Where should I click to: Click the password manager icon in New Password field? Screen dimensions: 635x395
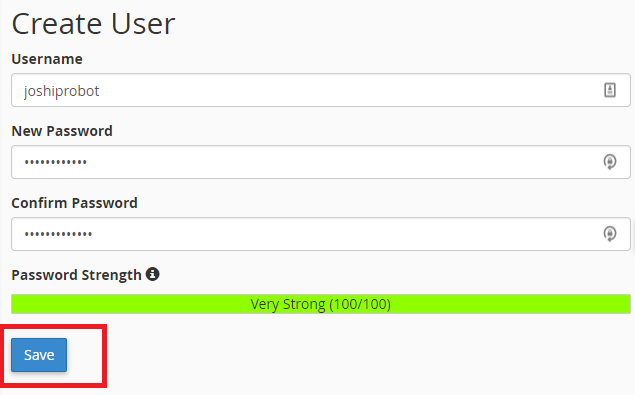point(610,162)
